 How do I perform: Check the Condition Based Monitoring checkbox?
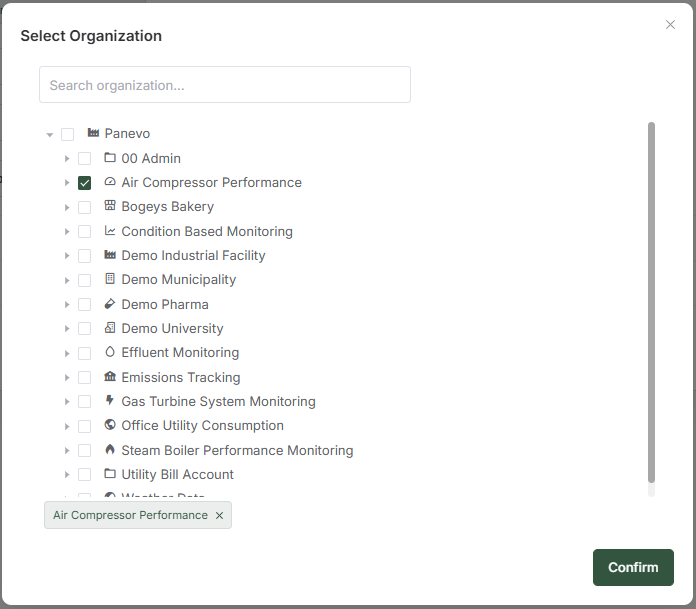(84, 232)
